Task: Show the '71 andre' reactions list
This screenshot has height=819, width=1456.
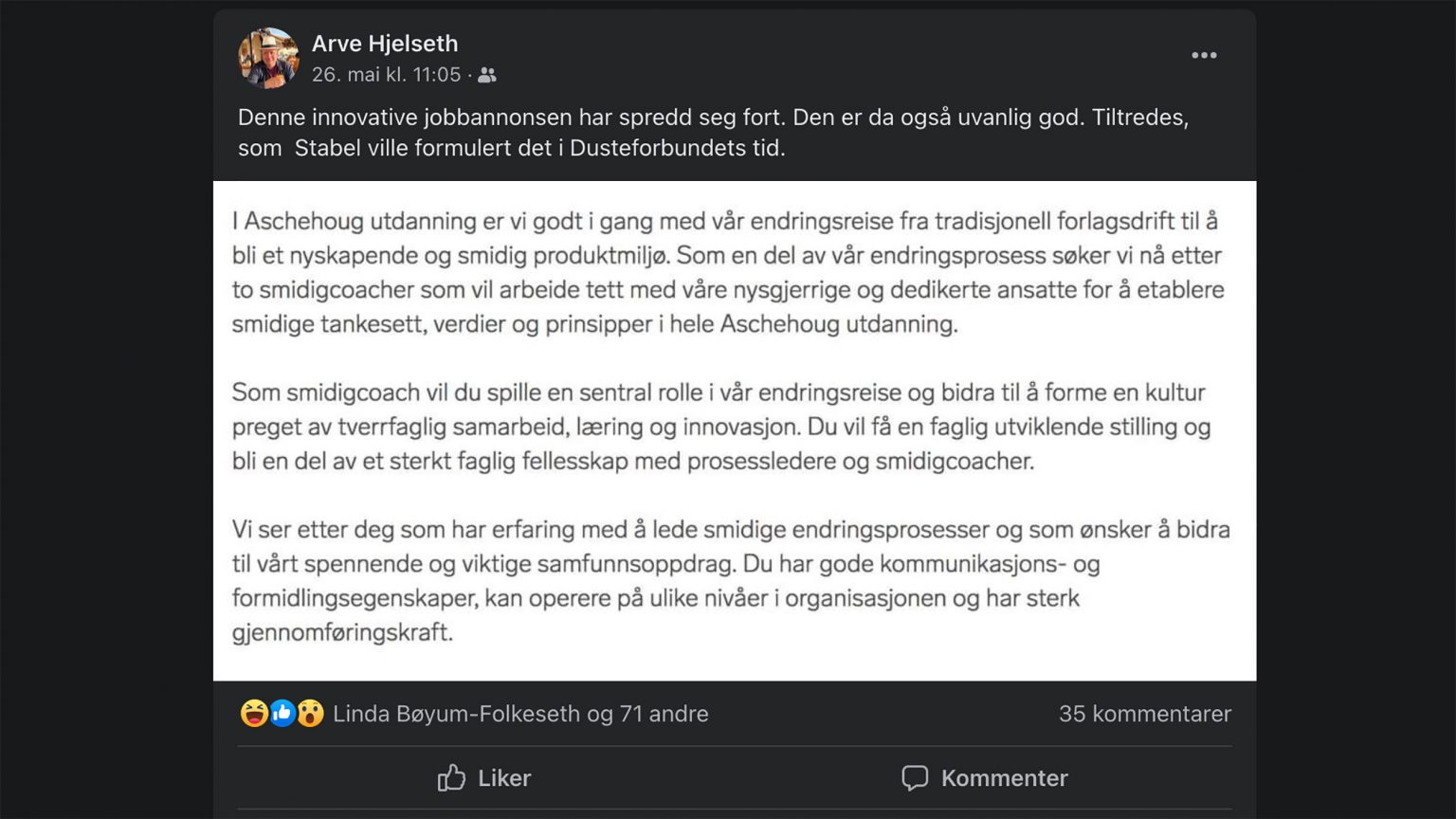Action: click(664, 714)
